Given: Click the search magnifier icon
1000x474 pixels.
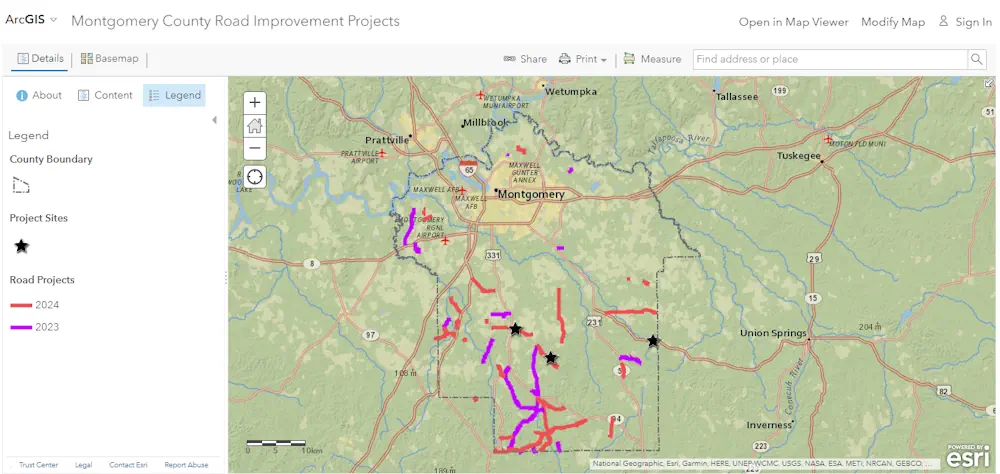Looking at the screenshot, I should [976, 59].
